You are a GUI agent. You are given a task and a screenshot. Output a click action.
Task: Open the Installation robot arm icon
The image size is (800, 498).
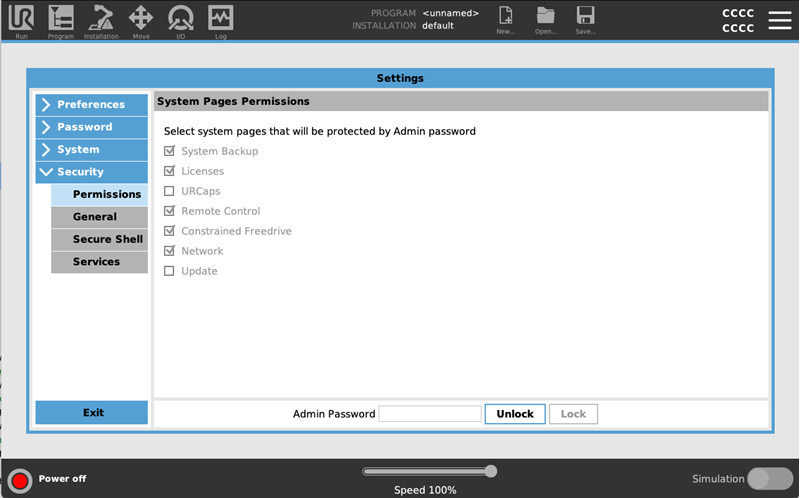click(101, 18)
